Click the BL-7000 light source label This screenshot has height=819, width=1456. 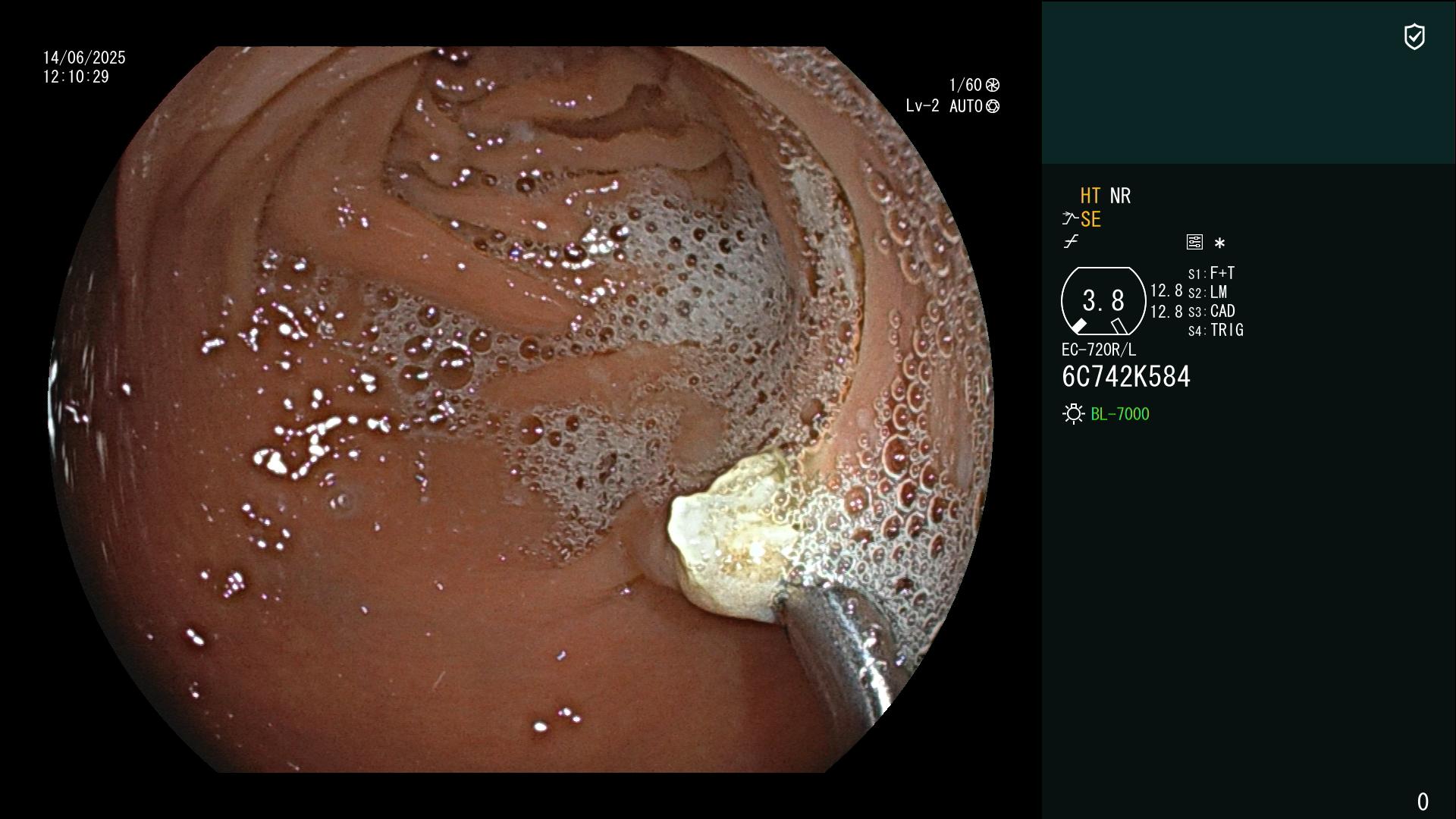click(x=1120, y=414)
